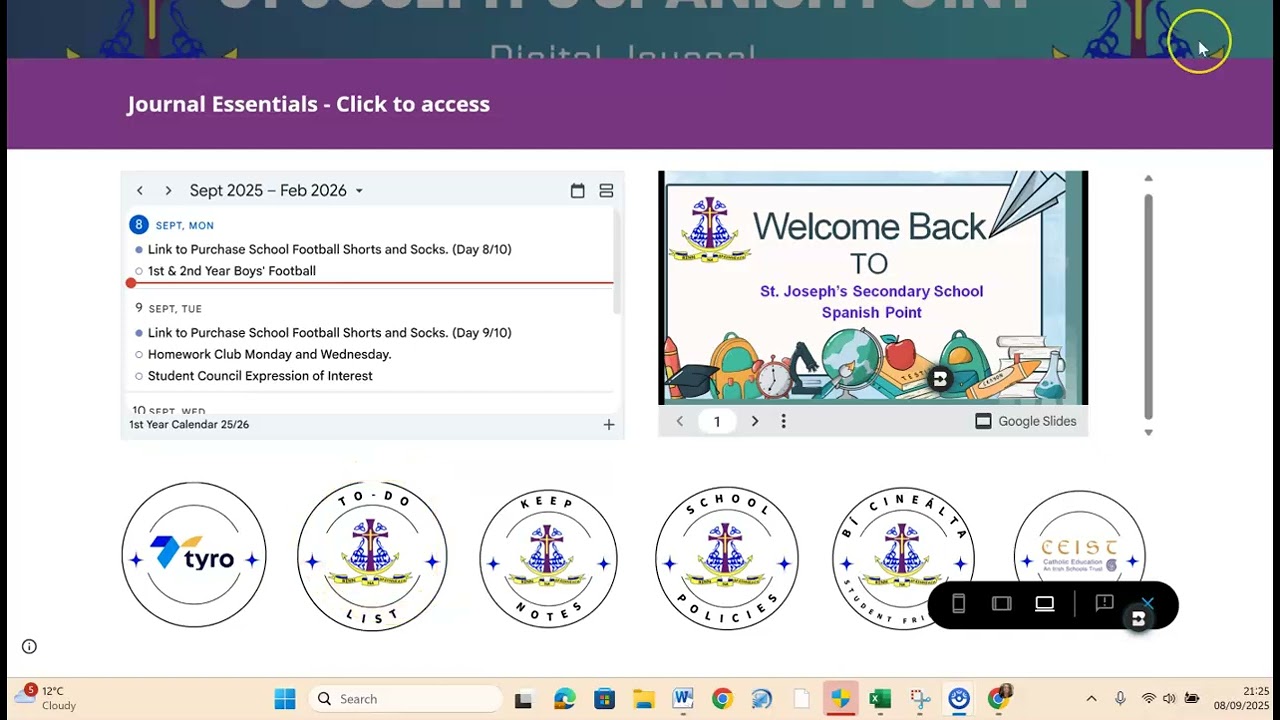The width and height of the screenshot is (1280, 720).
Task: Switch calendar view using the schedule layout icon
Action: [x=606, y=191]
